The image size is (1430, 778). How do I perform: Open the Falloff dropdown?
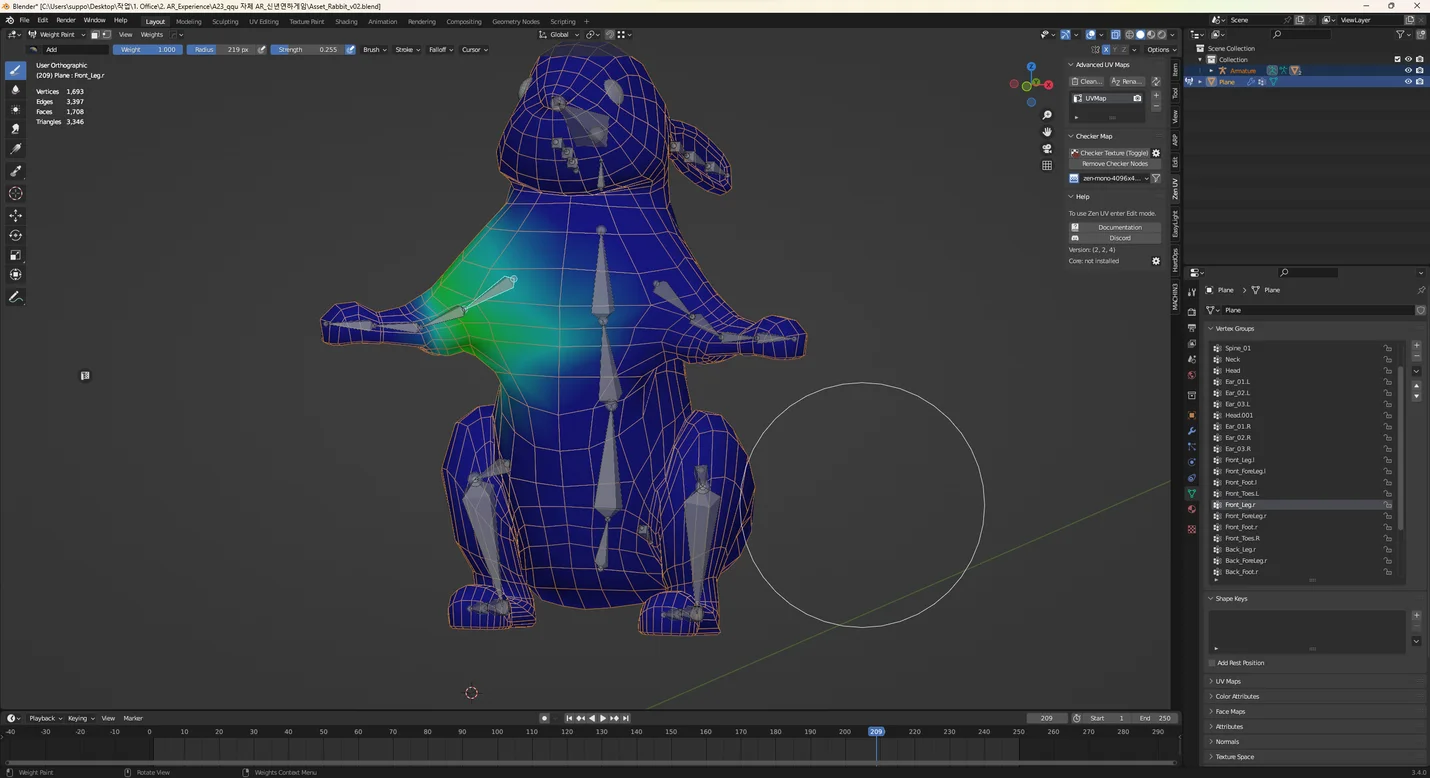(441, 49)
